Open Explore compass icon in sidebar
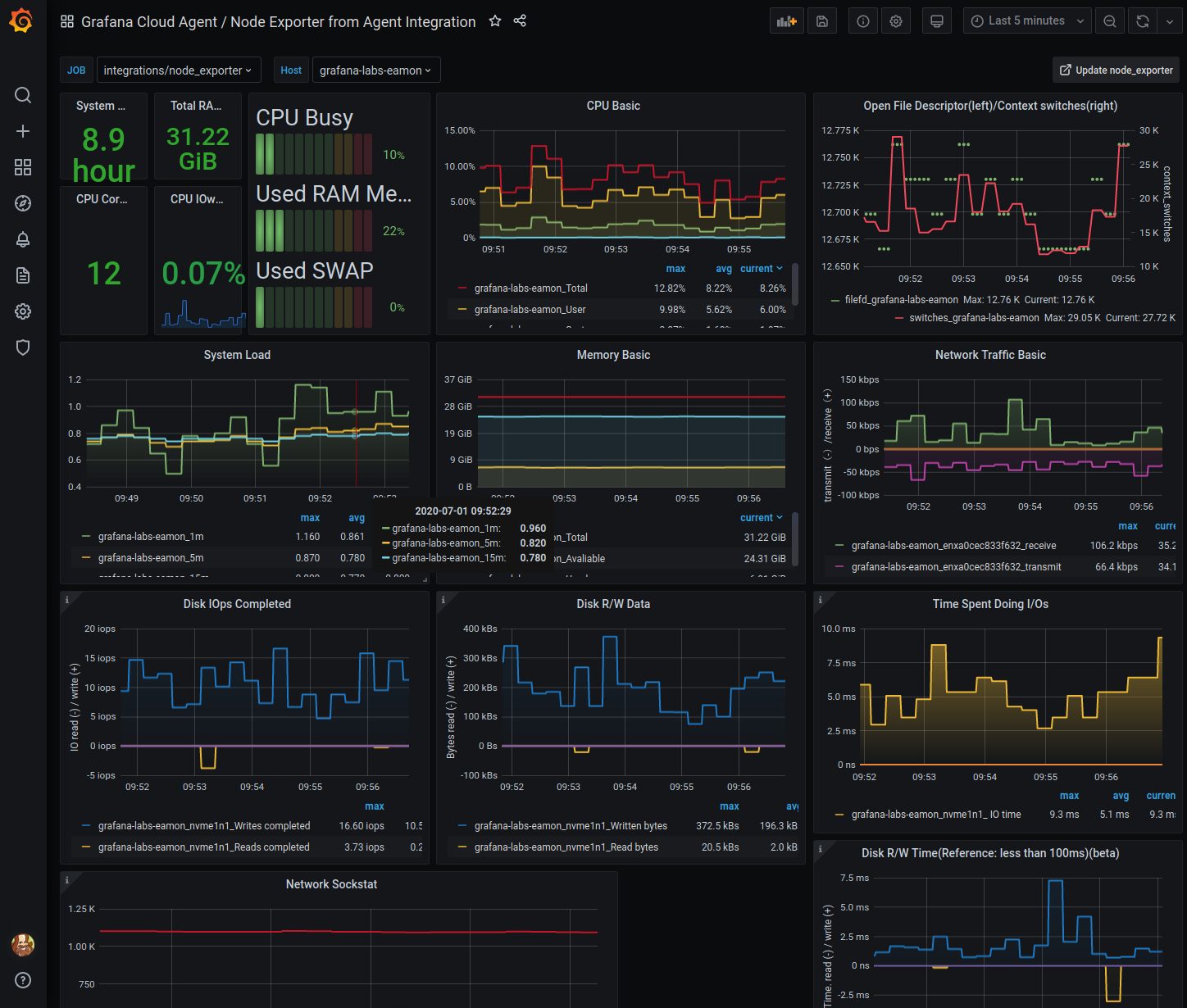1187x1008 pixels. tap(23, 203)
